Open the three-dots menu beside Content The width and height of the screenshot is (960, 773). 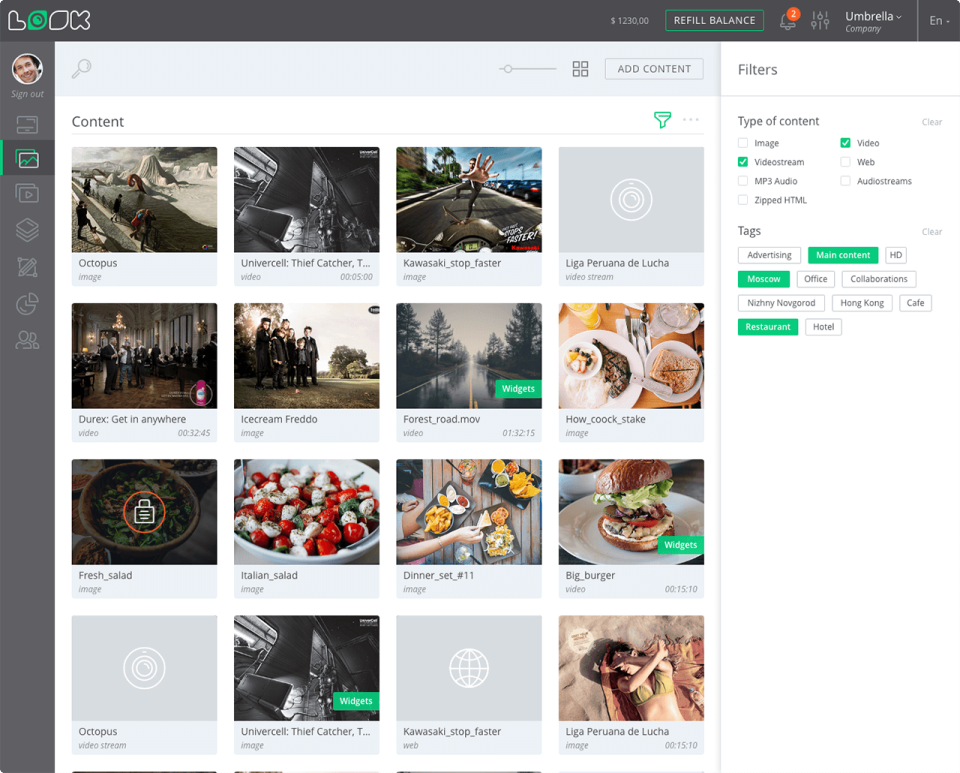point(691,120)
